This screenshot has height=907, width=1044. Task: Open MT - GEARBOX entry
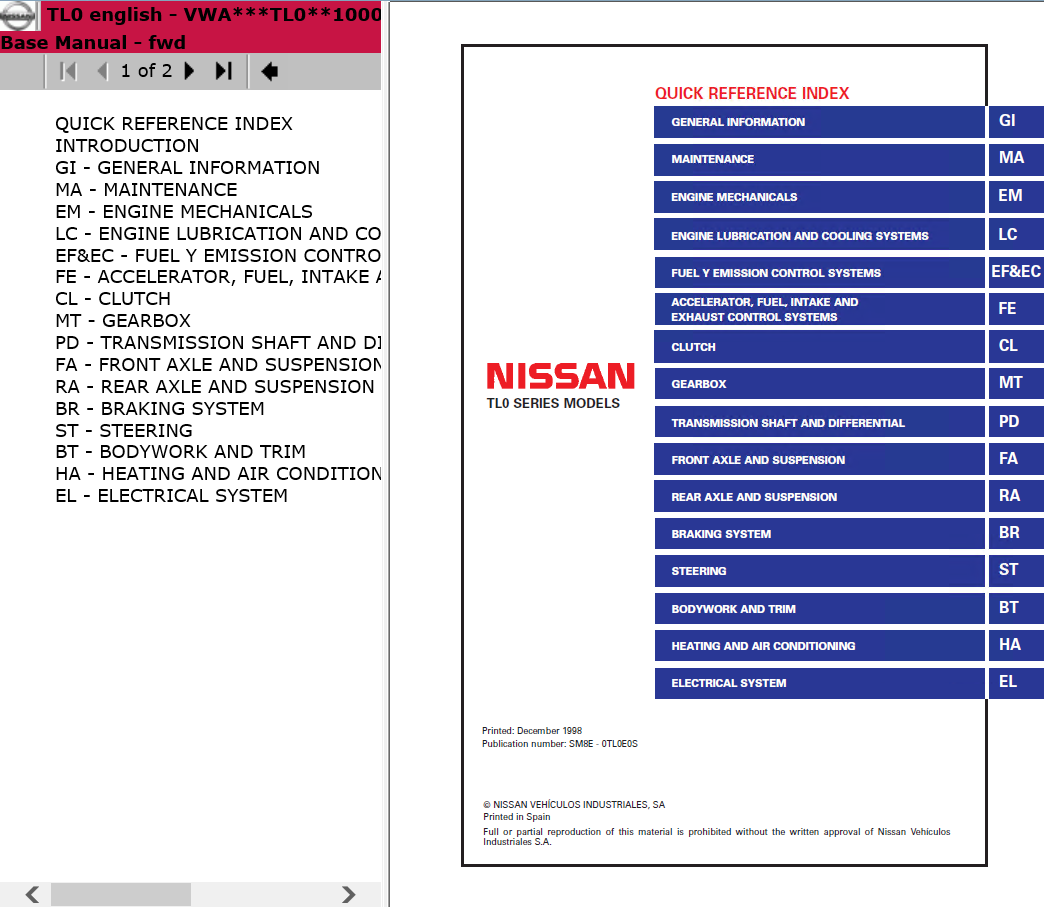pyautogui.click(x=123, y=321)
